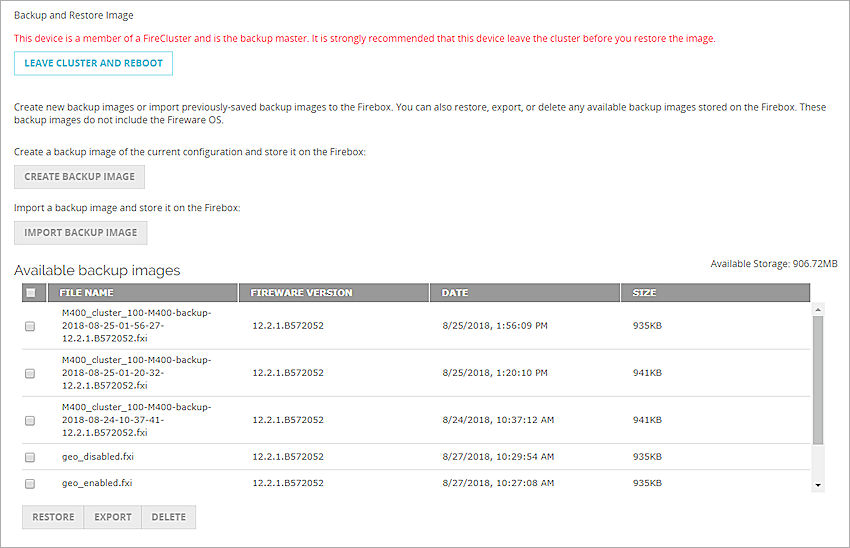Click Delete button below table
This screenshot has width=850, height=548.
tap(168, 517)
